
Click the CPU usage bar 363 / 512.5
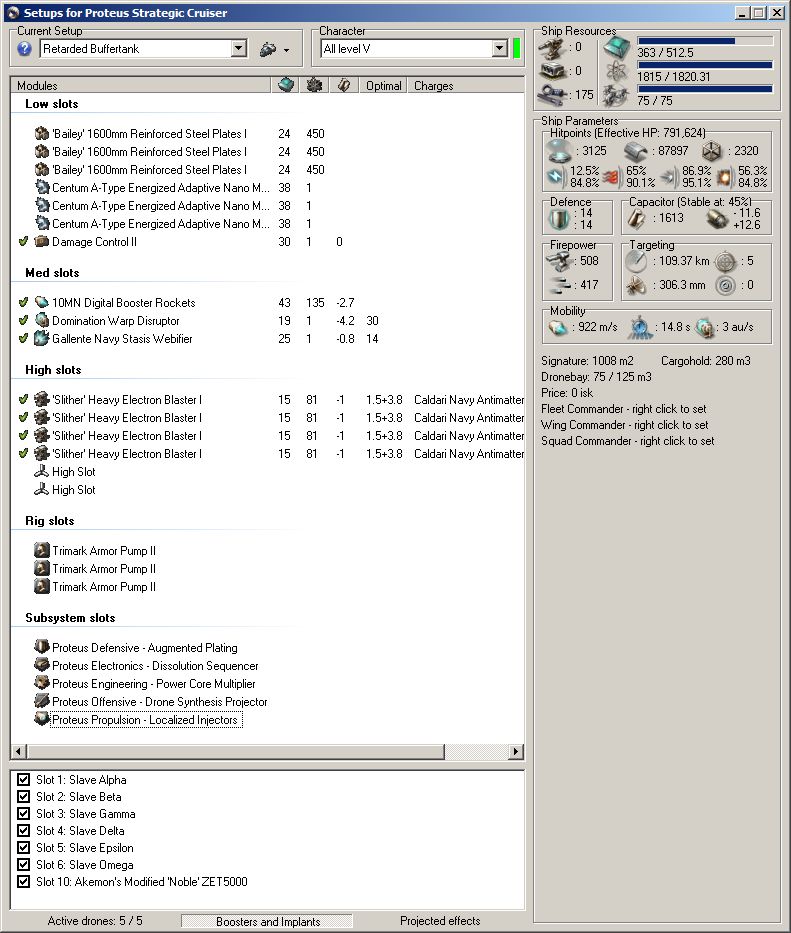click(705, 41)
